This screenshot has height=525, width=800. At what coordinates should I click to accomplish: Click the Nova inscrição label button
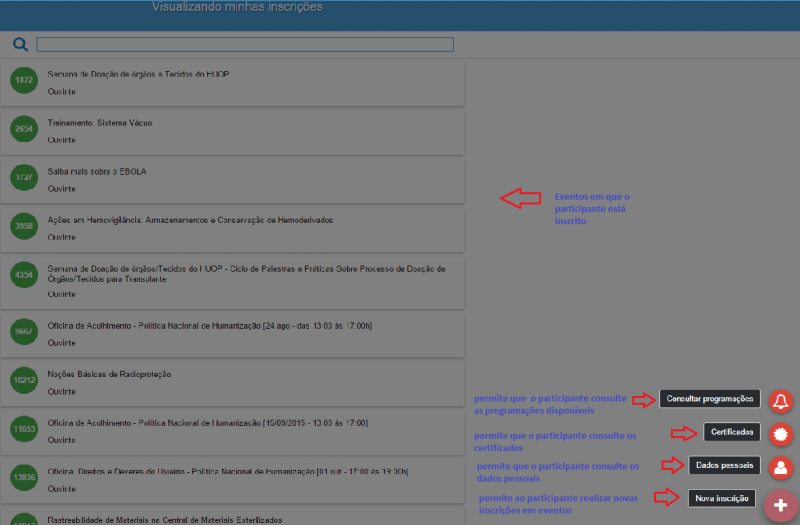click(721, 498)
